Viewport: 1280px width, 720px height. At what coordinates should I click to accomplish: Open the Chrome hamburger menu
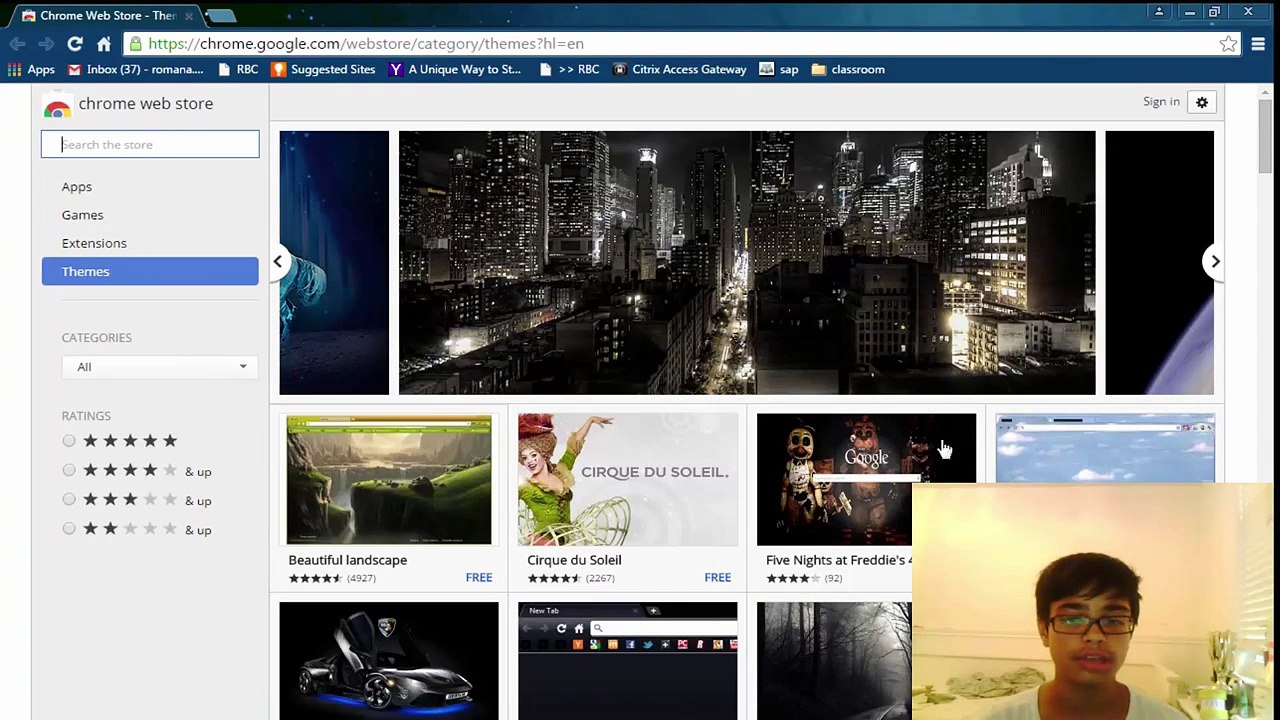(1258, 44)
